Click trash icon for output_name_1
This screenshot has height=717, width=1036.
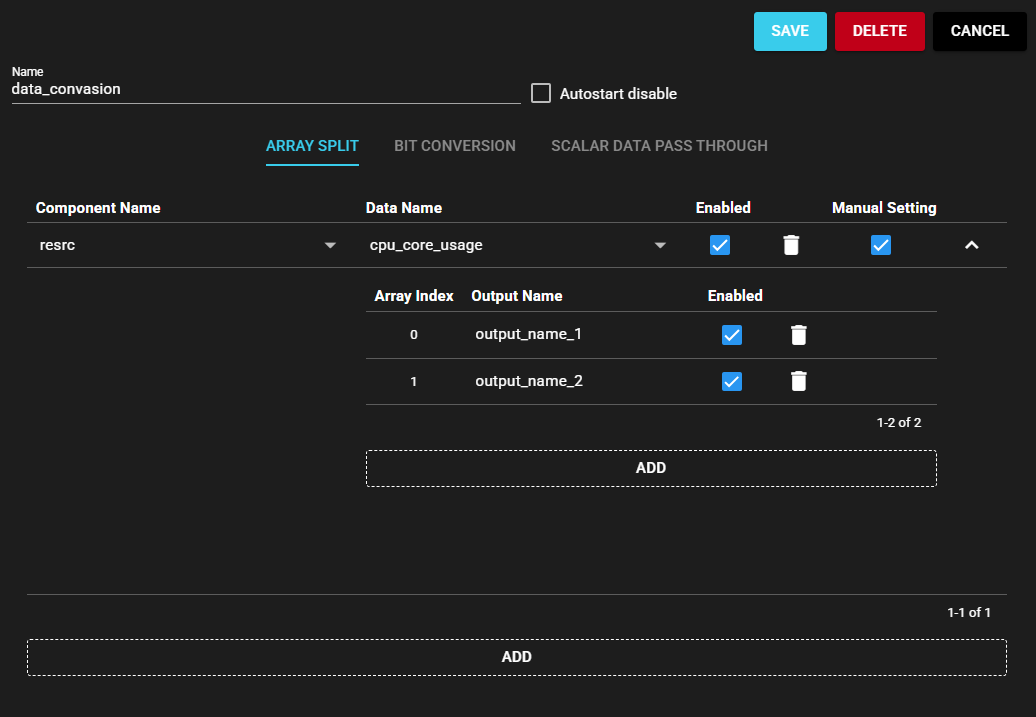click(x=798, y=335)
